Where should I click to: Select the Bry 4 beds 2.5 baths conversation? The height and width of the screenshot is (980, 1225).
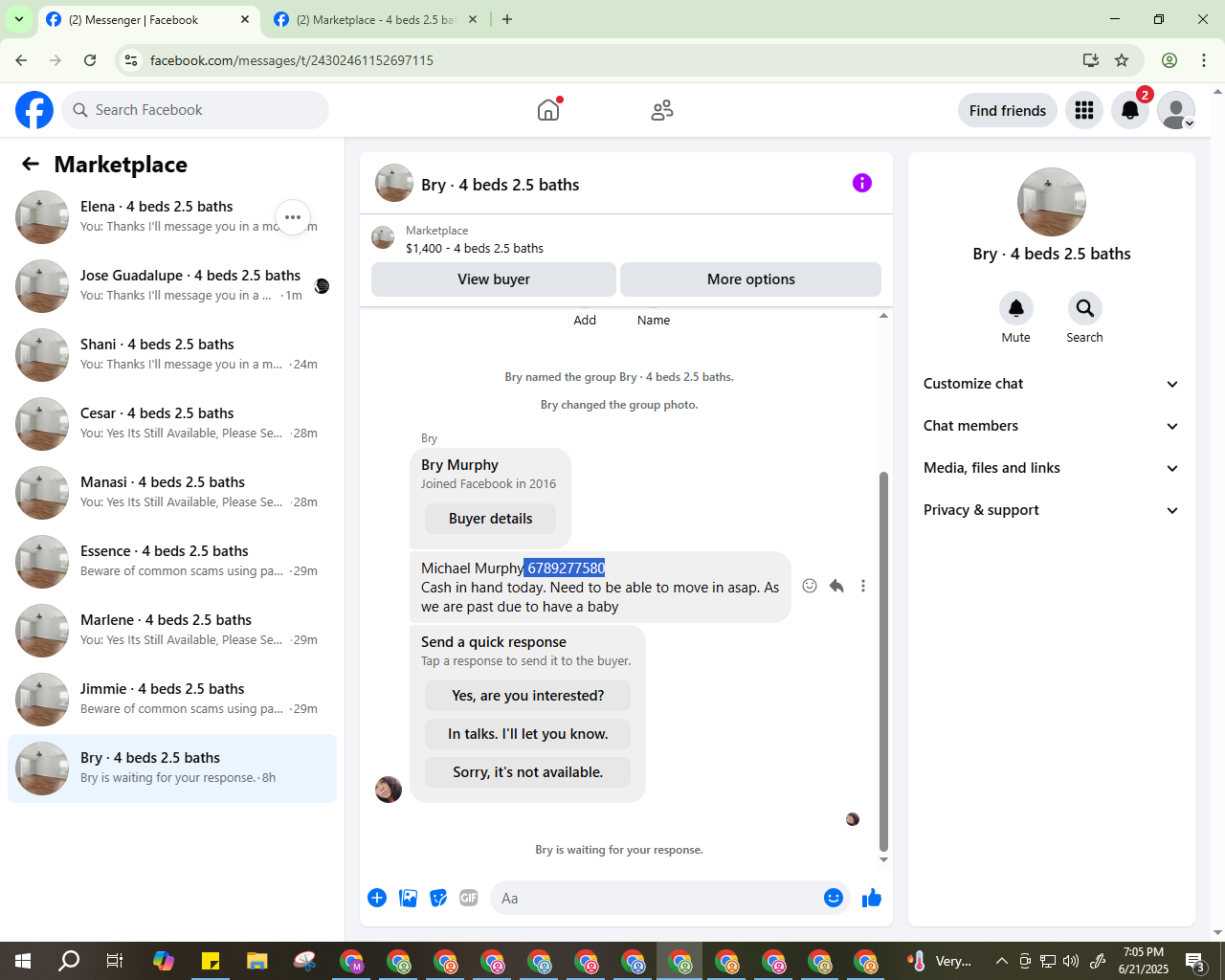172,768
